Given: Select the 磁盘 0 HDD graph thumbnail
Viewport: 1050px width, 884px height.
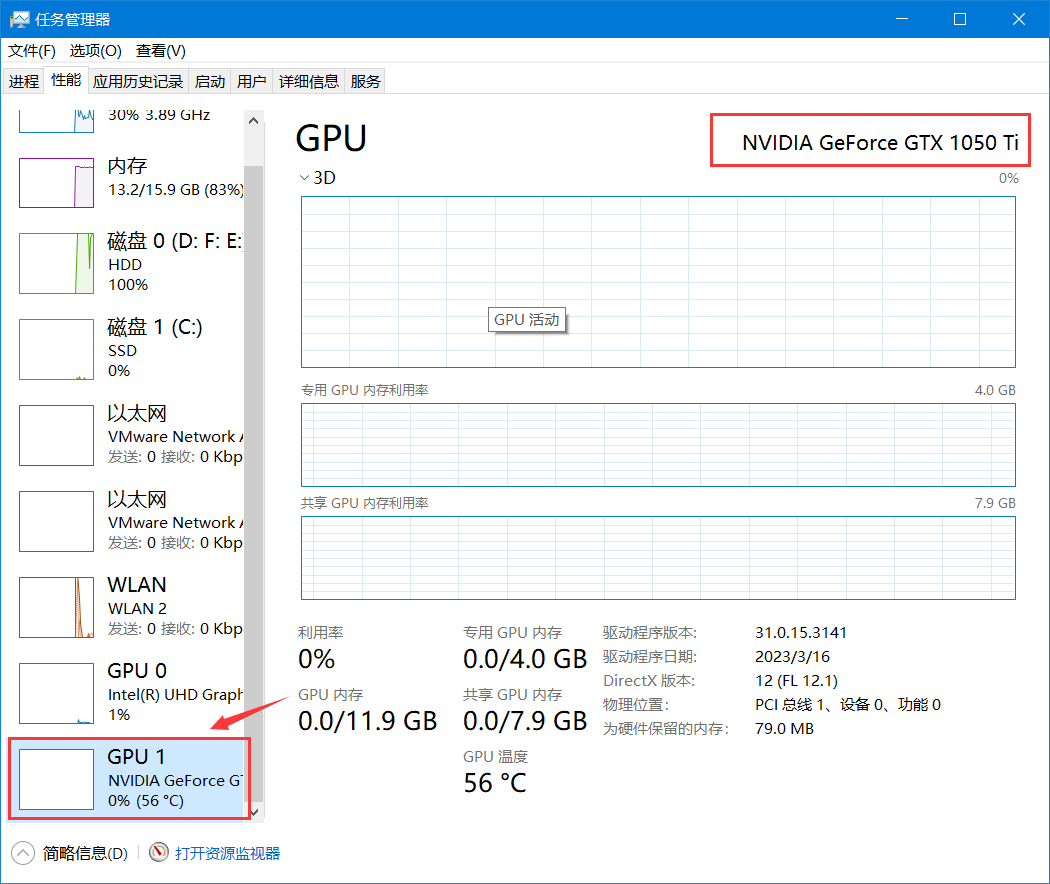Looking at the screenshot, I should click(56, 263).
